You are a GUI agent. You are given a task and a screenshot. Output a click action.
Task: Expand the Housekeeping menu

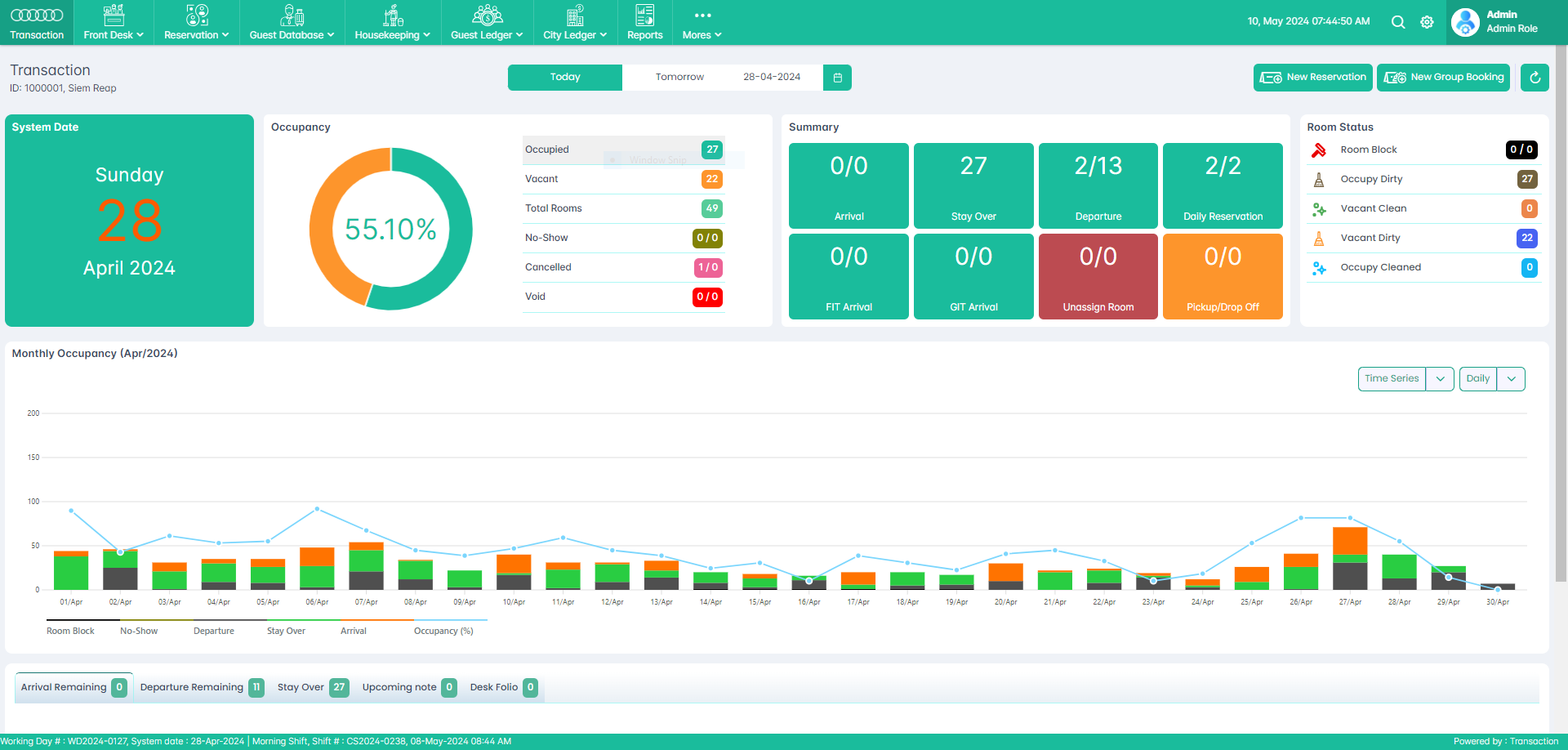[392, 23]
